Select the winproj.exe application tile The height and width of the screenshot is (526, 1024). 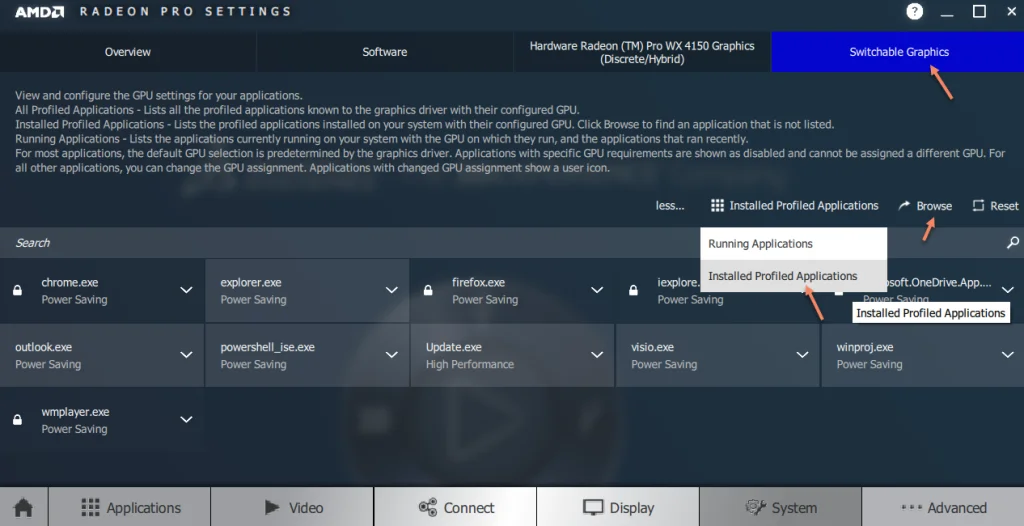point(923,355)
